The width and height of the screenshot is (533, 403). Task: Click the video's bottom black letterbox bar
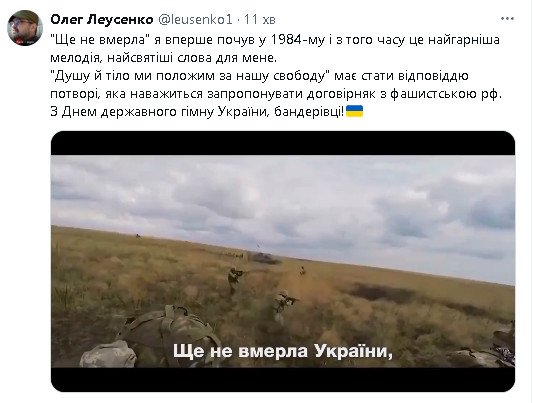[283, 380]
